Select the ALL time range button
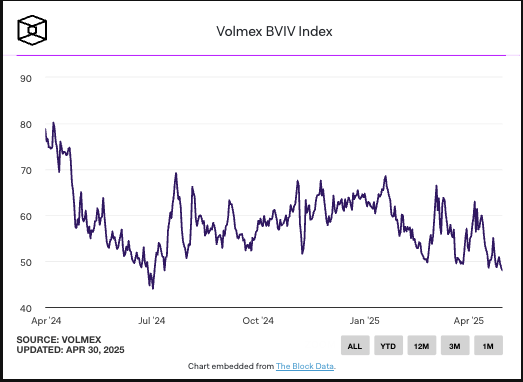The width and height of the screenshot is (523, 382). coord(355,346)
